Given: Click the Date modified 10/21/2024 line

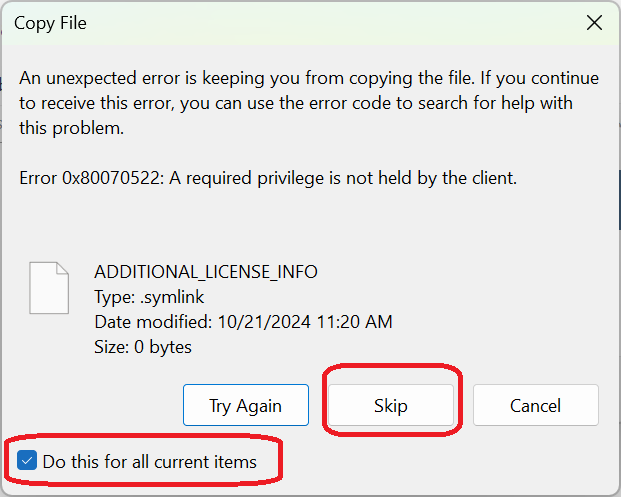Looking at the screenshot, I should [x=242, y=322].
